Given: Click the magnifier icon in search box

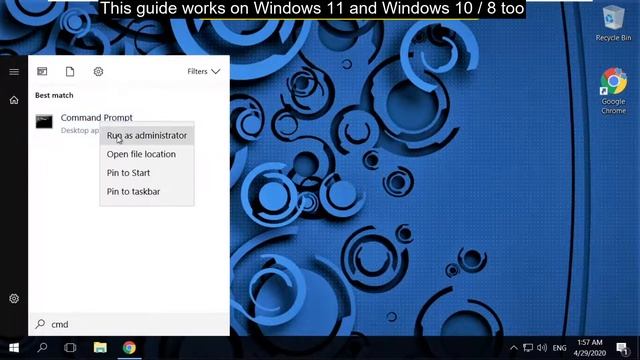Looking at the screenshot, I should [x=40, y=324].
